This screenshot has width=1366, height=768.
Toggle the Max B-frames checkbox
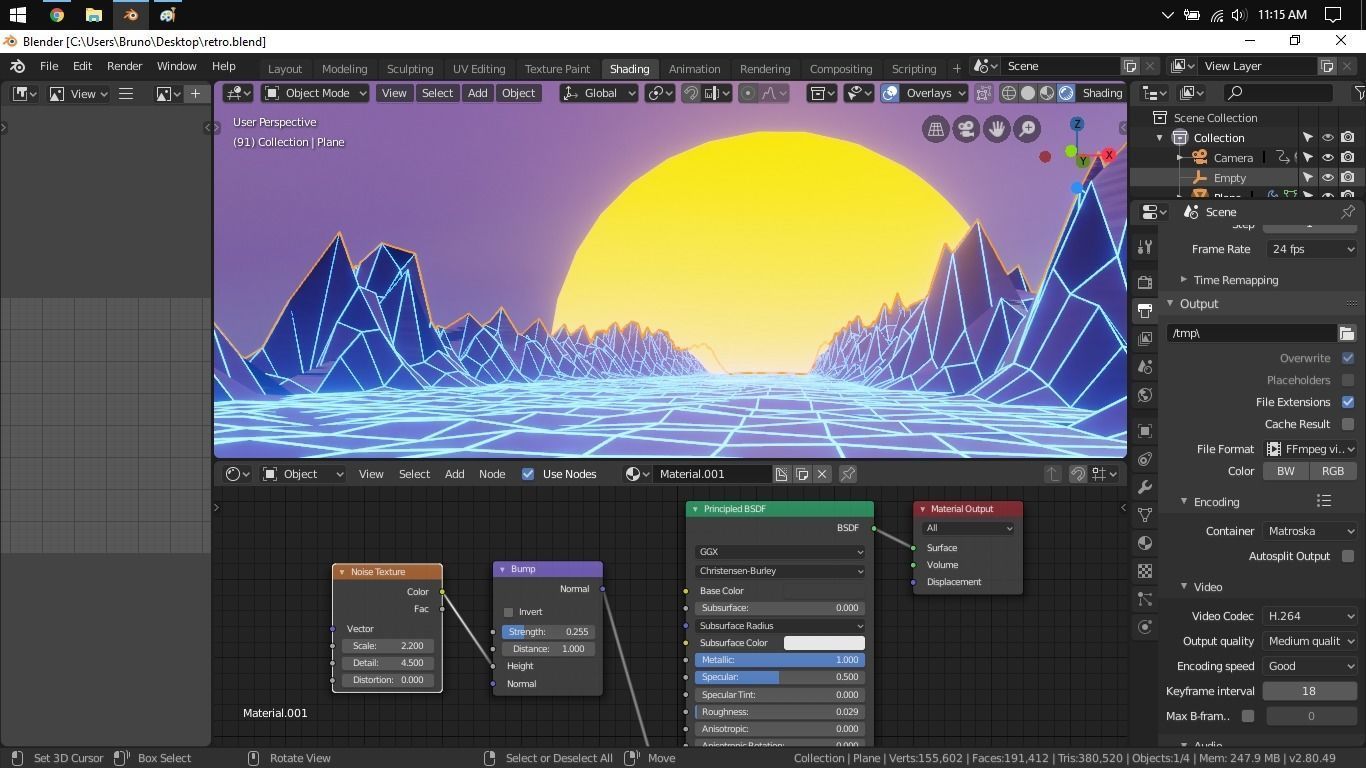tap(1248, 716)
